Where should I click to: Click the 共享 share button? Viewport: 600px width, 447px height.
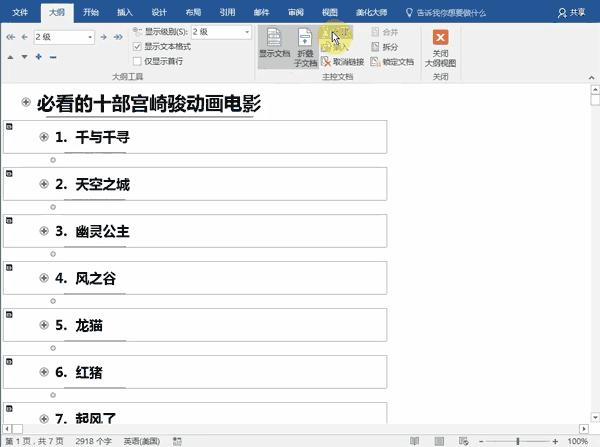(x=572, y=13)
